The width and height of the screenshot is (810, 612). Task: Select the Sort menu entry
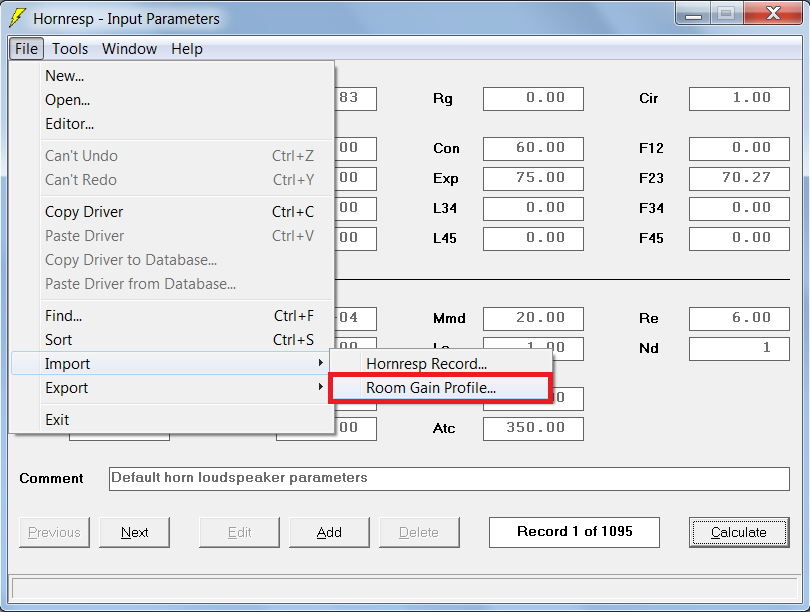(x=172, y=340)
